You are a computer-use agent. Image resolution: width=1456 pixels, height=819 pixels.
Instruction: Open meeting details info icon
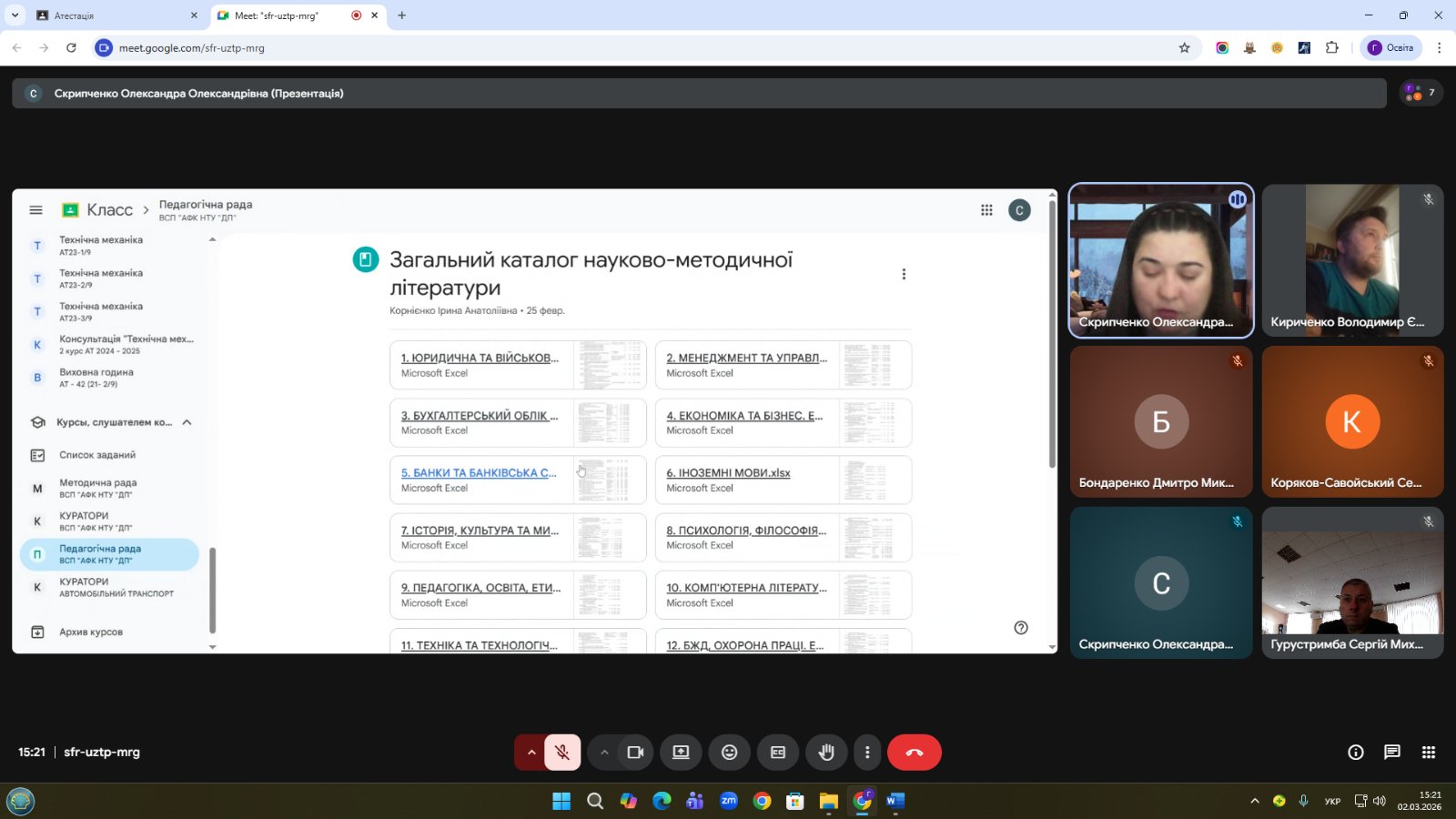(1356, 753)
